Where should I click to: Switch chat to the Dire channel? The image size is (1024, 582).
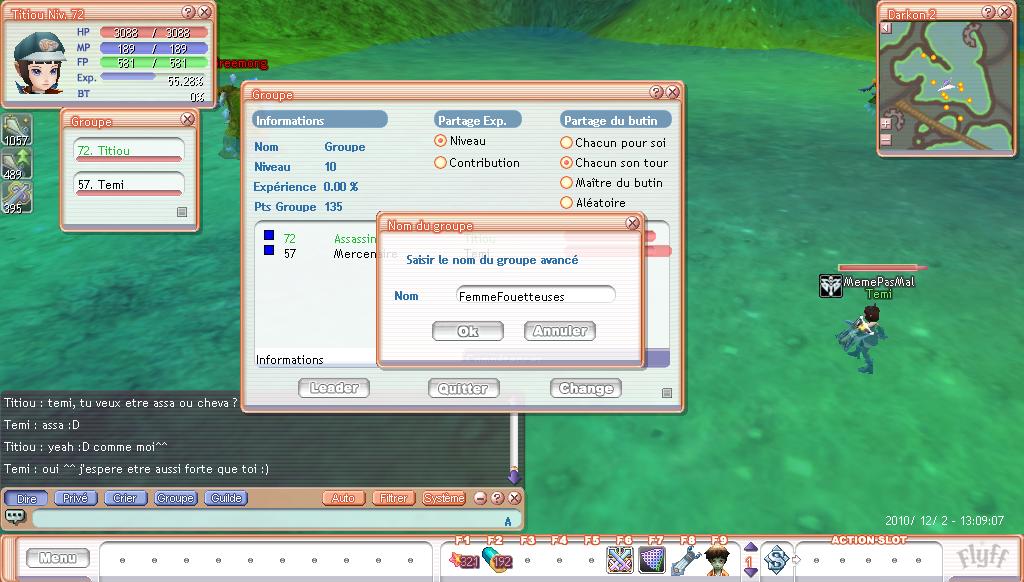pyautogui.click(x=27, y=498)
